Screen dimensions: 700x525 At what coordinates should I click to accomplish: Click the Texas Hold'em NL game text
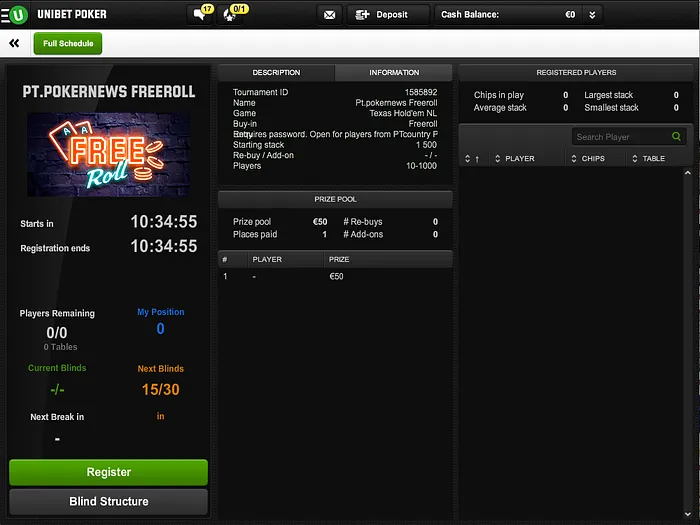(x=403, y=113)
